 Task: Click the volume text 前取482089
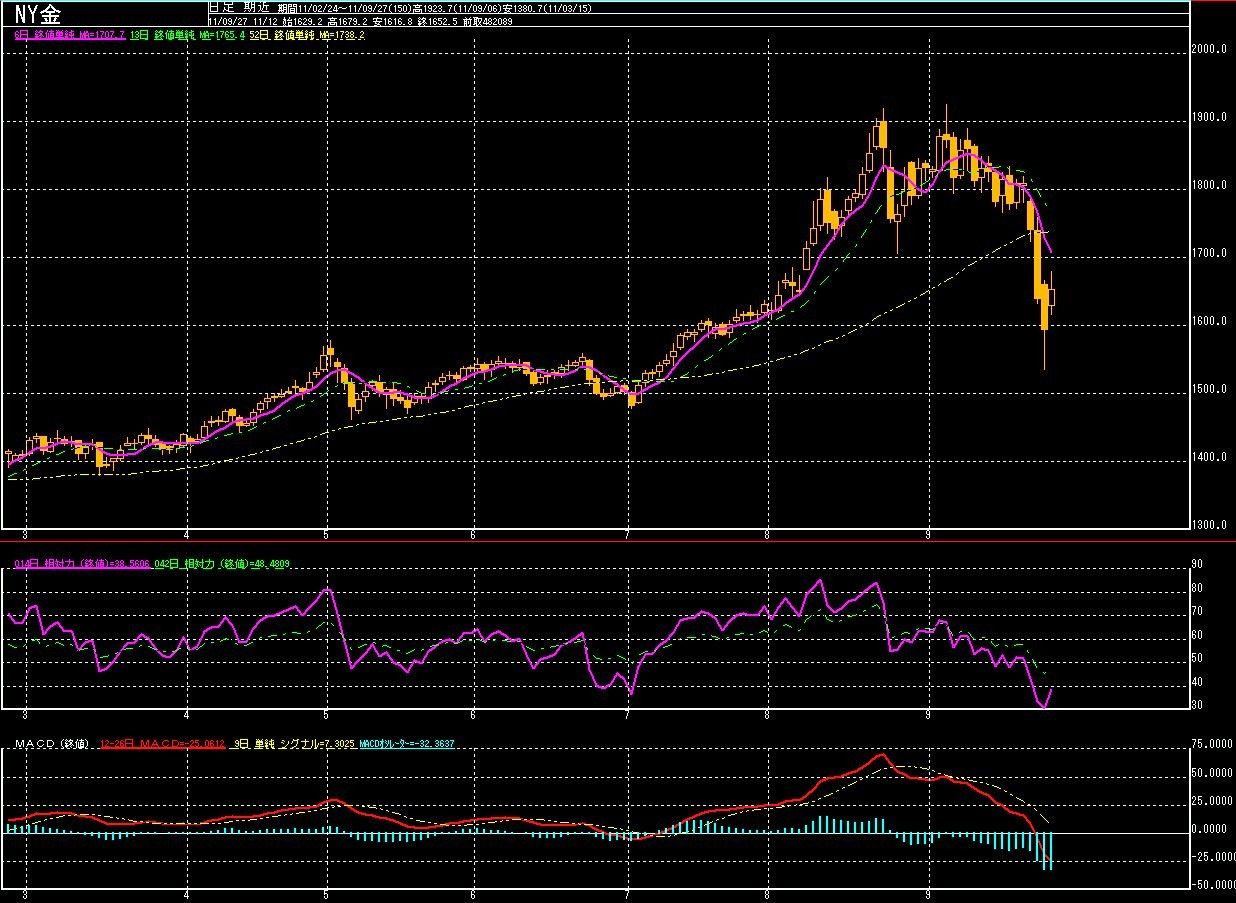(486, 22)
